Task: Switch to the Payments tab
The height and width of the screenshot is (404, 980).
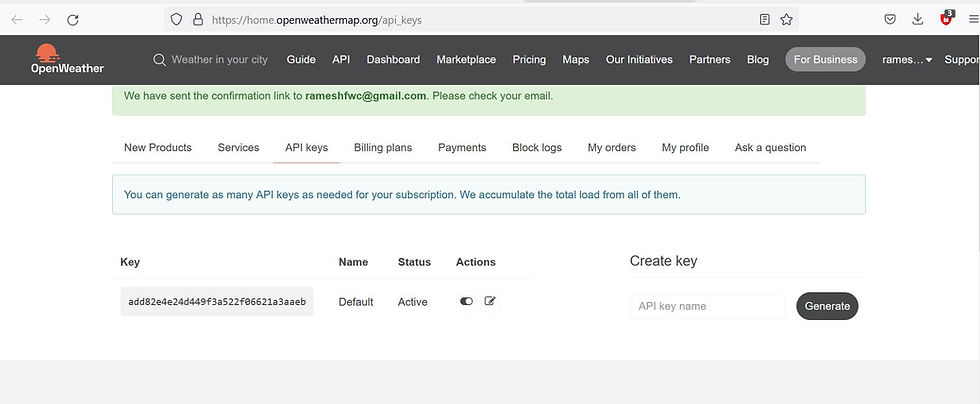Action: [462, 148]
